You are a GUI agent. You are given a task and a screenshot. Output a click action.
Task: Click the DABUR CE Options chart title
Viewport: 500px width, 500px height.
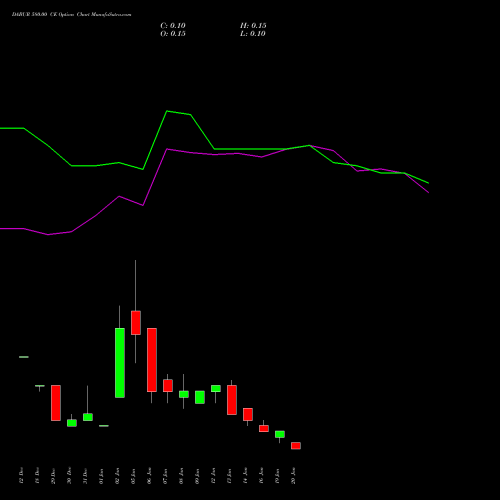coord(71,15)
